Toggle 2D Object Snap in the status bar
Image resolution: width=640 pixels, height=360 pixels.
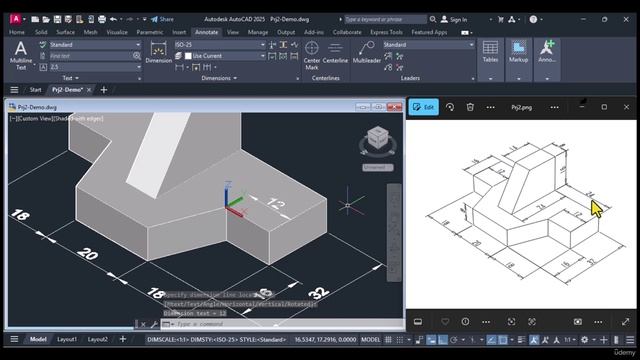tap(503, 340)
